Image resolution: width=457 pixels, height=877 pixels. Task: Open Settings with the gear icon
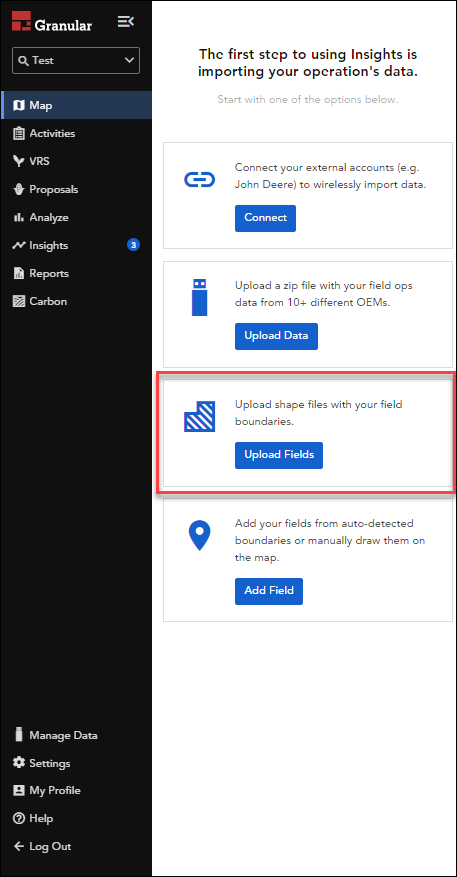pyautogui.click(x=18, y=763)
